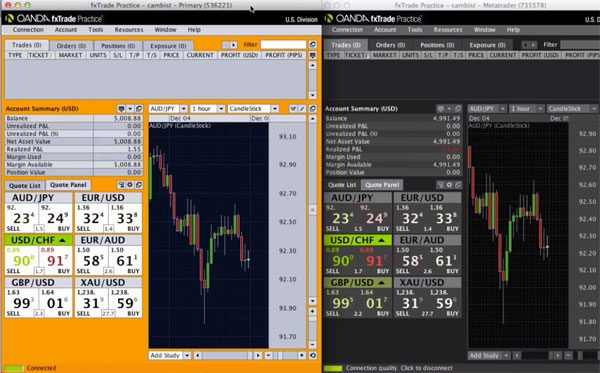Image resolution: width=600 pixels, height=373 pixels.
Task: Select Exposure (0) tab in Metatrader window
Action: click(x=487, y=45)
